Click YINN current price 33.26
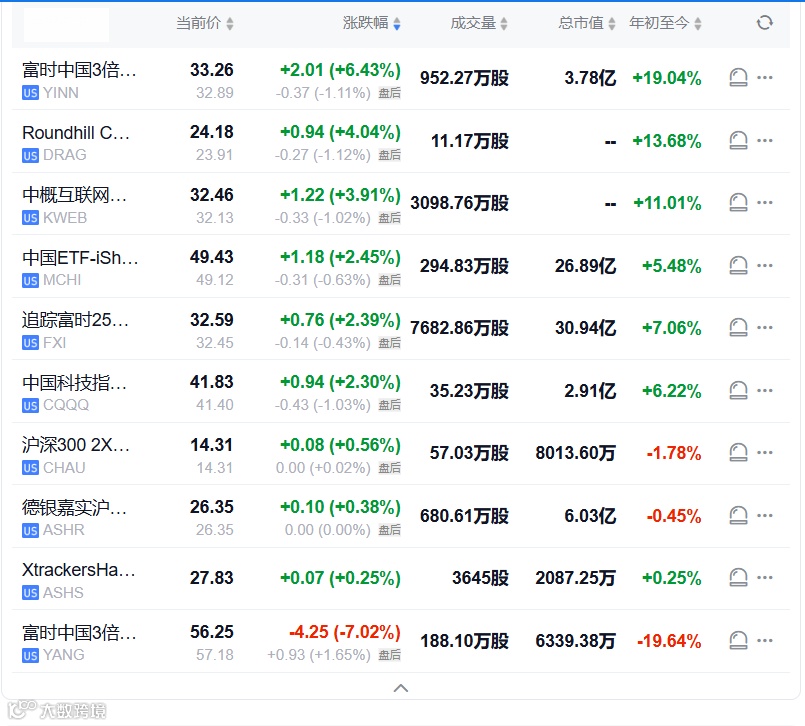Viewport: 805px width, 726px height. coord(212,70)
